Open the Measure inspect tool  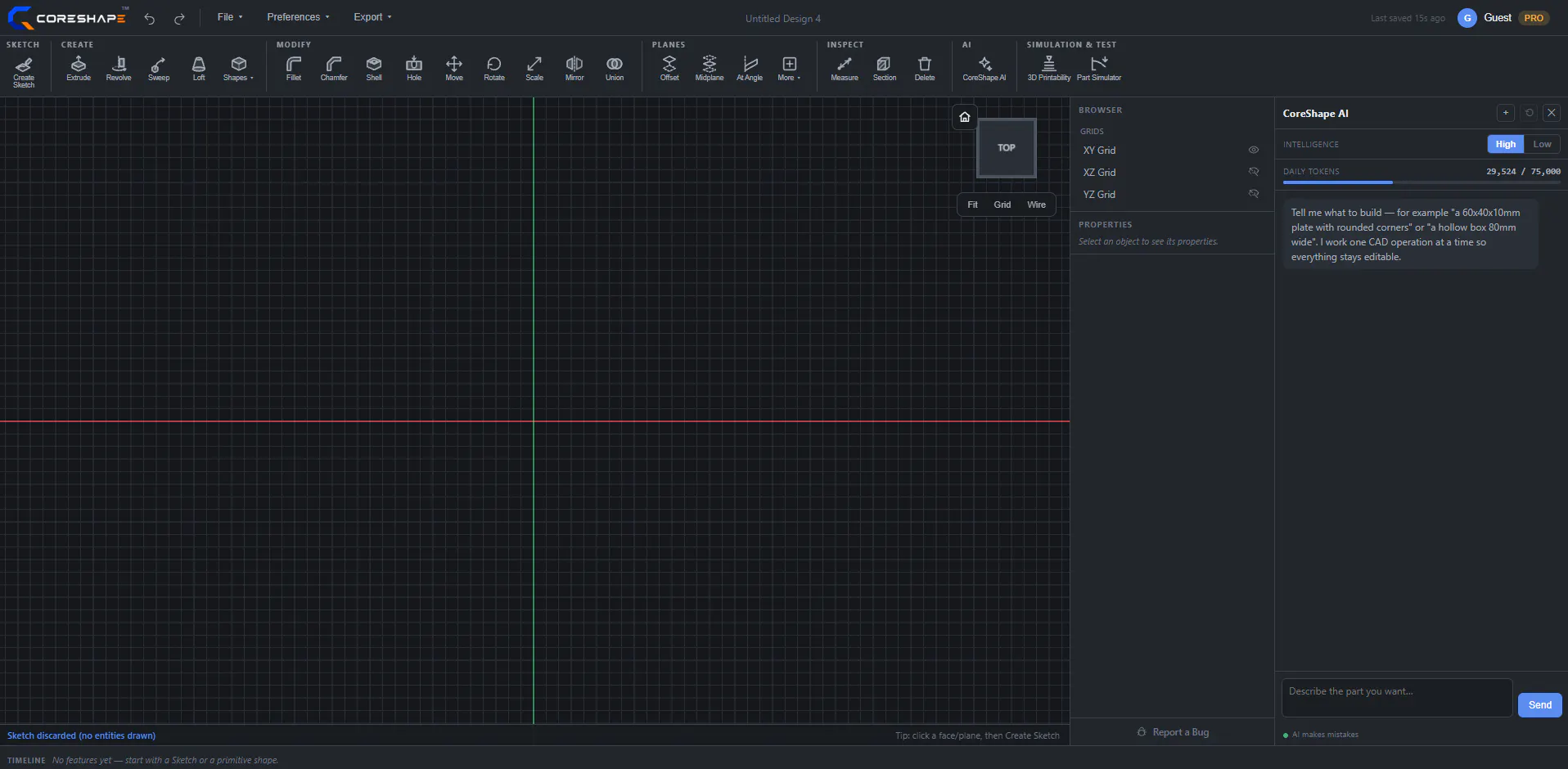(845, 69)
